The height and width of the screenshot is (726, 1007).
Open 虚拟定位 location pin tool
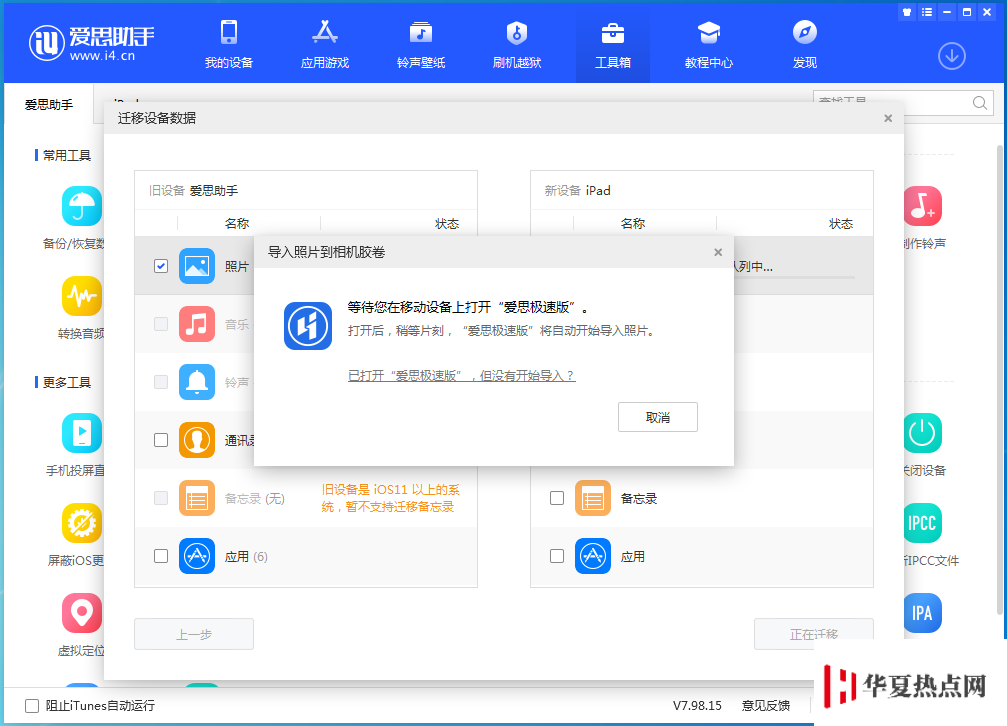(82, 613)
